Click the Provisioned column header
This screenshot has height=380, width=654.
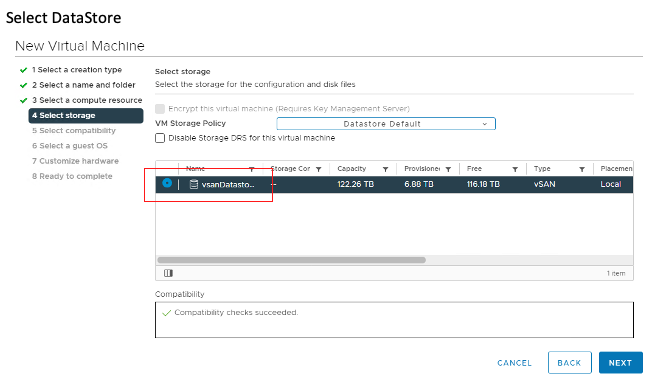point(422,169)
